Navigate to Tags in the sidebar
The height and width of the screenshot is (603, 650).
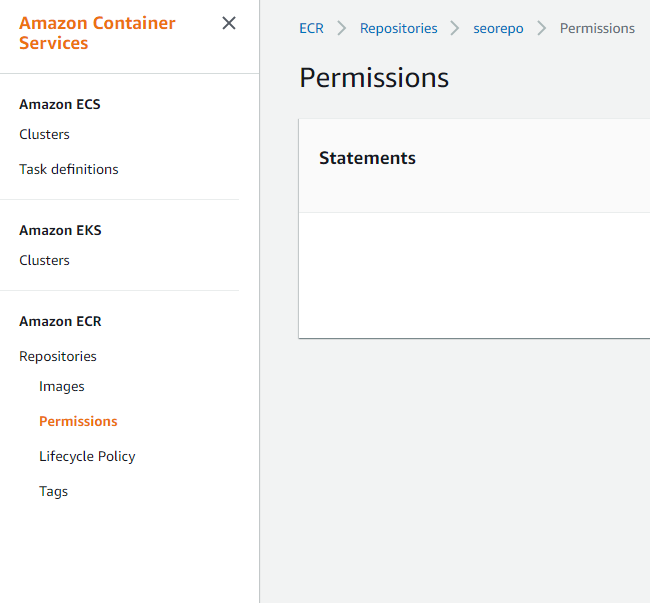tap(54, 491)
